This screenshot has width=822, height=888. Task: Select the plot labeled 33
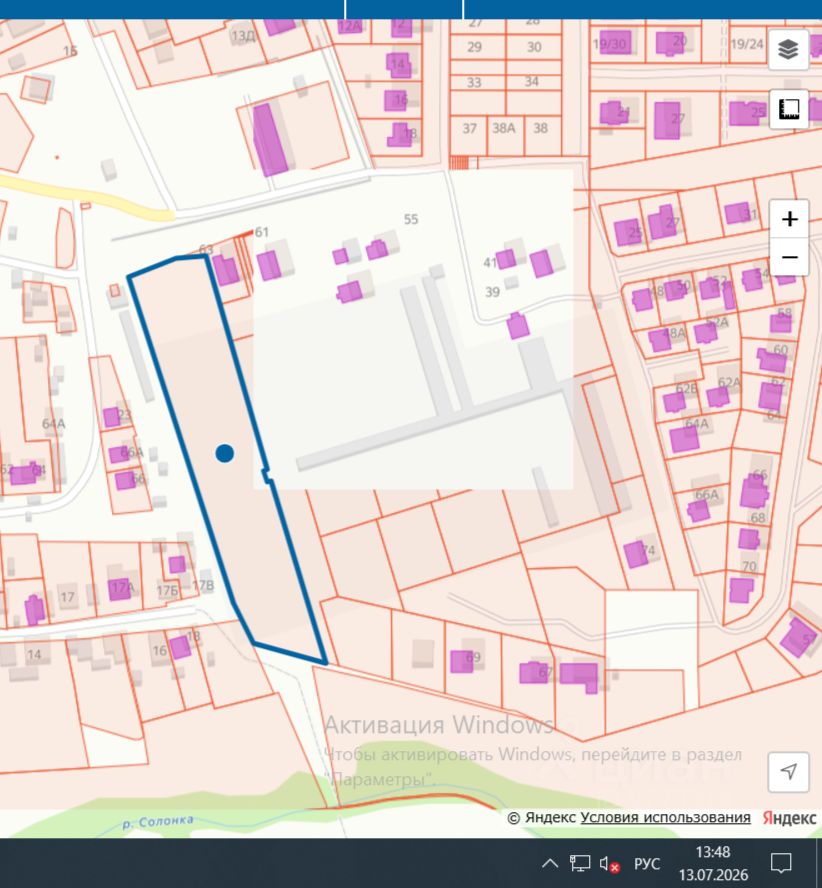tap(477, 83)
